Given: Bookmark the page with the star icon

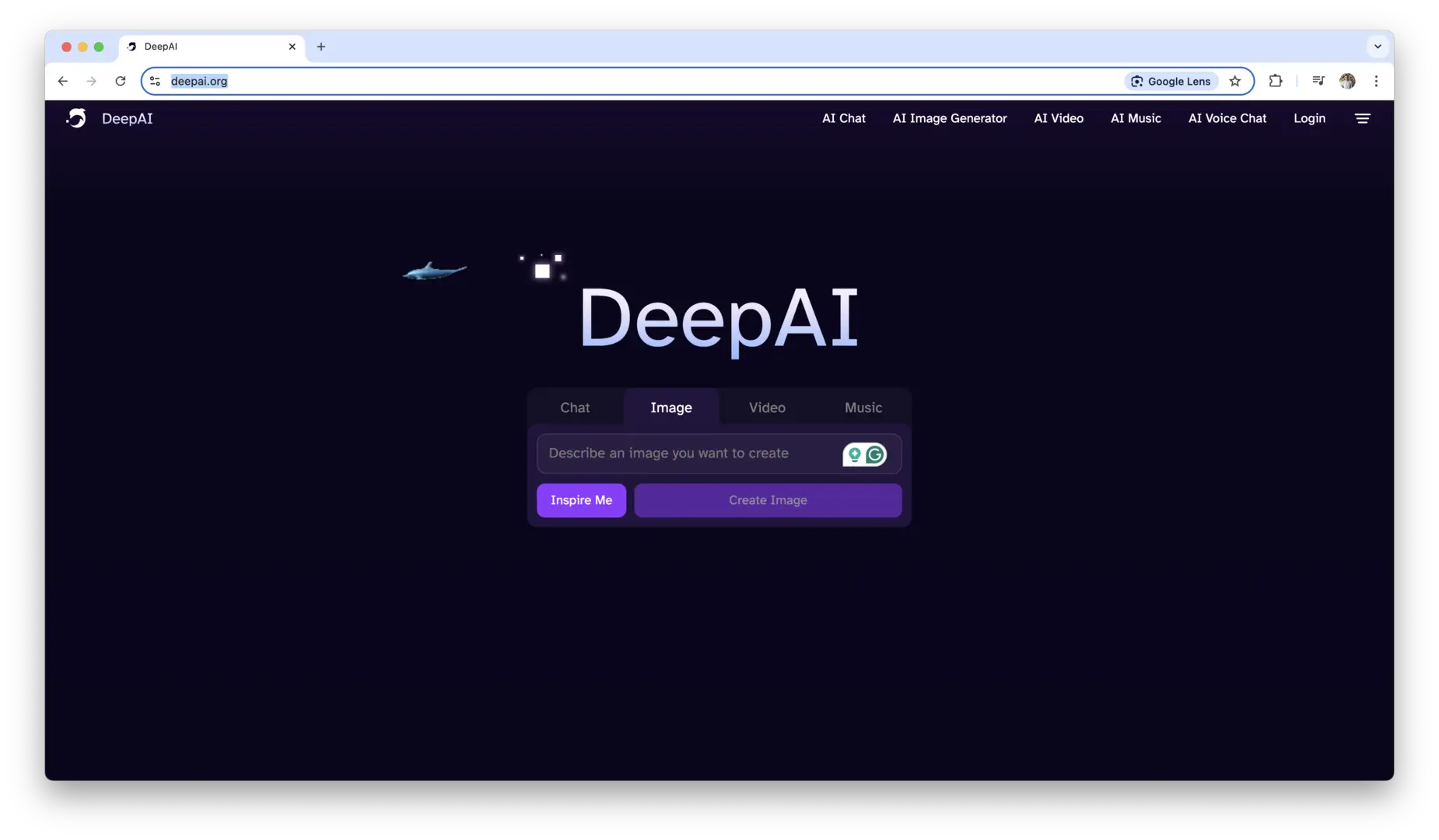Looking at the screenshot, I should coord(1235,81).
